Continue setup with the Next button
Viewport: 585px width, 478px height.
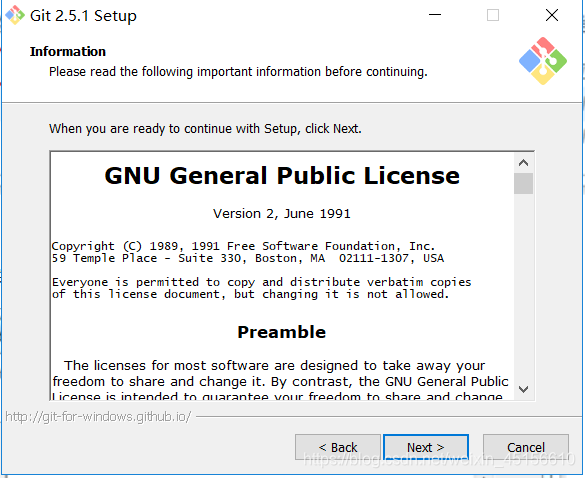coord(426,447)
